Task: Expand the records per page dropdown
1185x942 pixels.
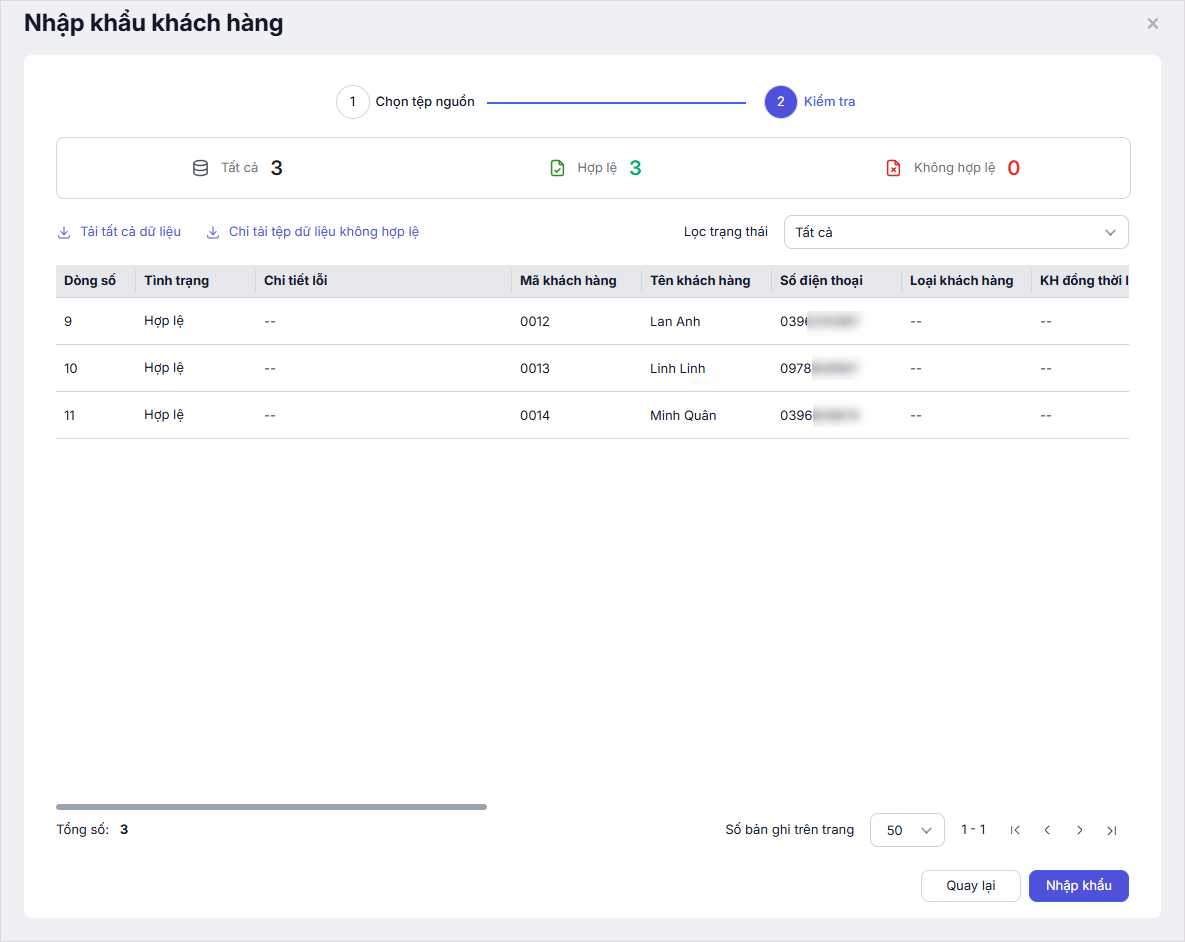Action: (x=907, y=830)
